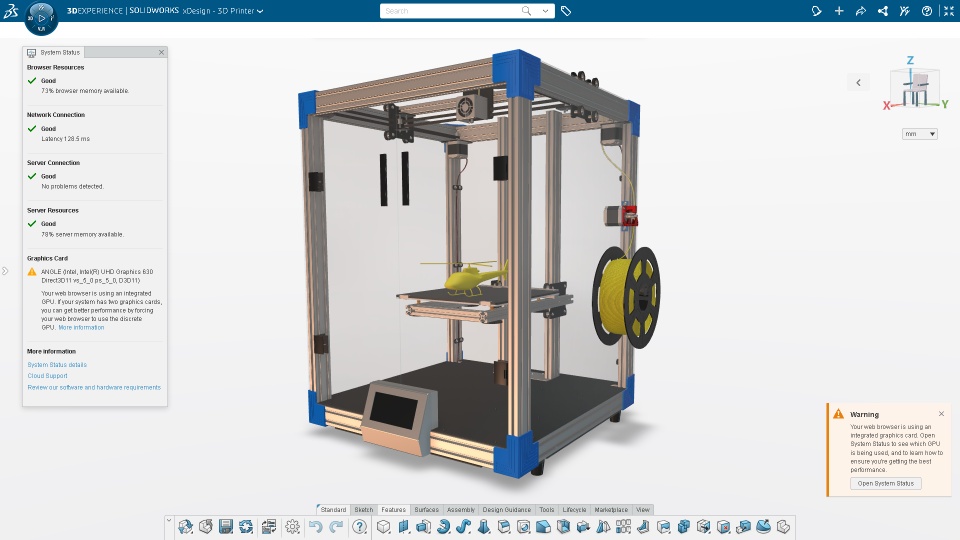Switch to the Tools tab

(547, 509)
